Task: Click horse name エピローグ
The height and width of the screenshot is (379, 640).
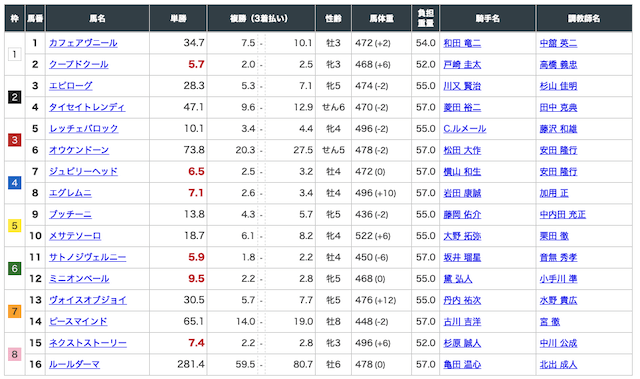Action: pos(71,86)
